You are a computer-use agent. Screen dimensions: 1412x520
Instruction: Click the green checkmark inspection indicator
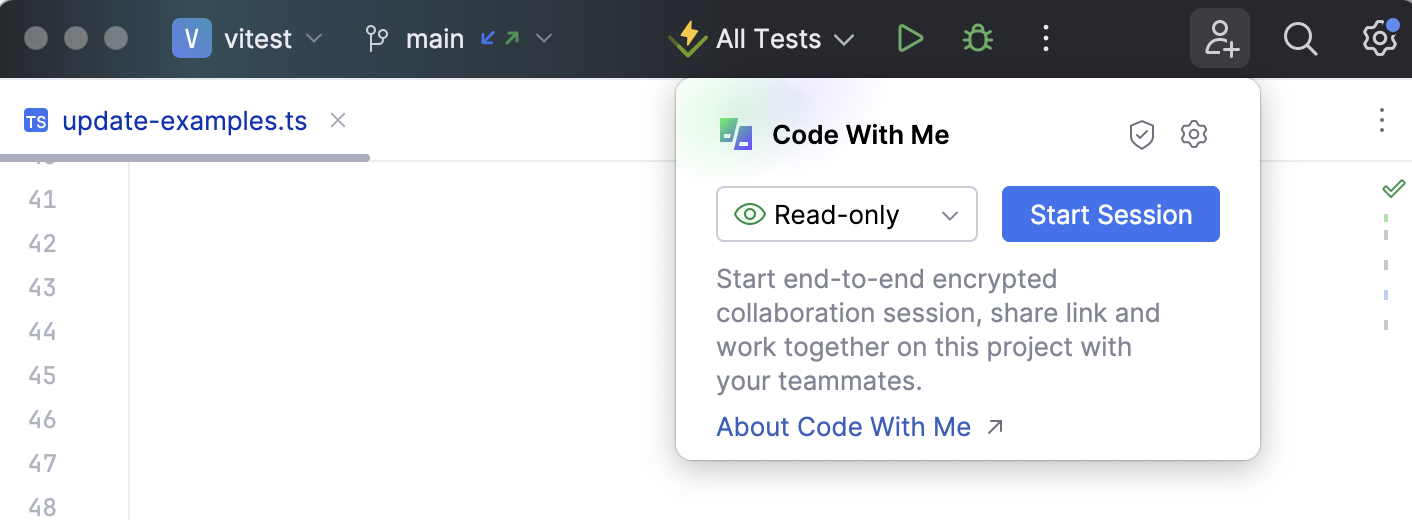pos(1393,187)
